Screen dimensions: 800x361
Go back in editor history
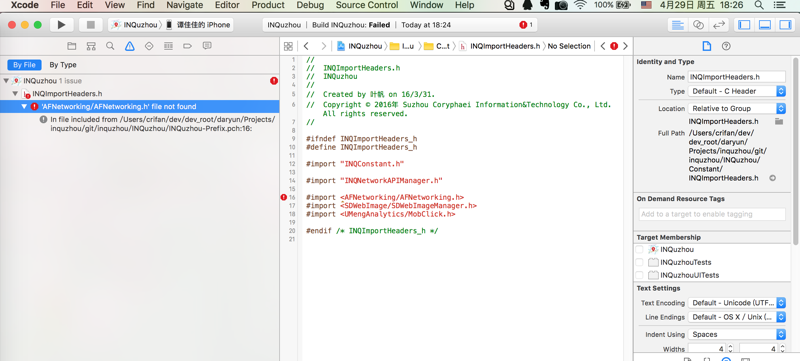click(306, 46)
